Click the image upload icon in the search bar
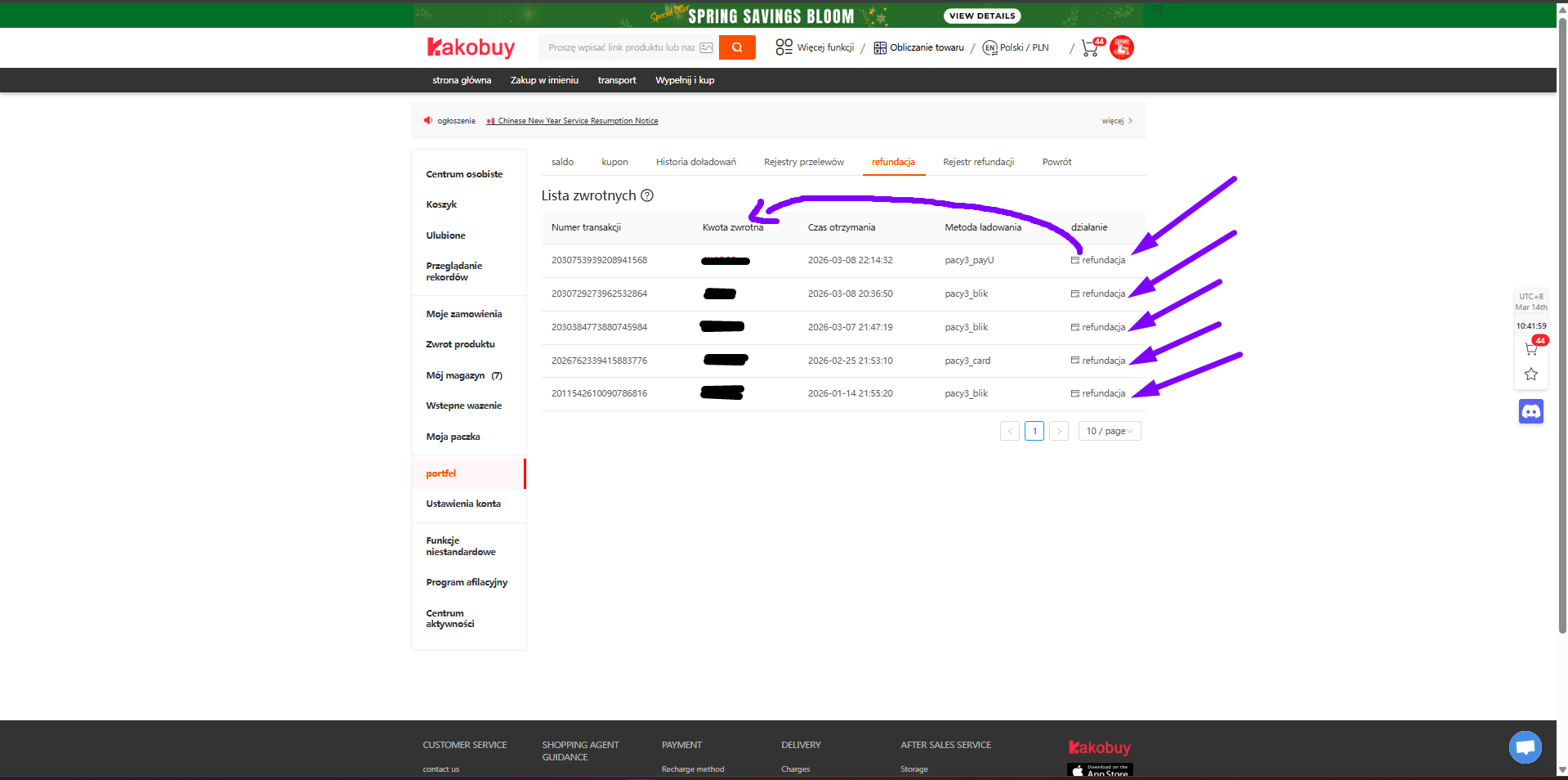This screenshot has width=1568, height=780. (x=706, y=47)
